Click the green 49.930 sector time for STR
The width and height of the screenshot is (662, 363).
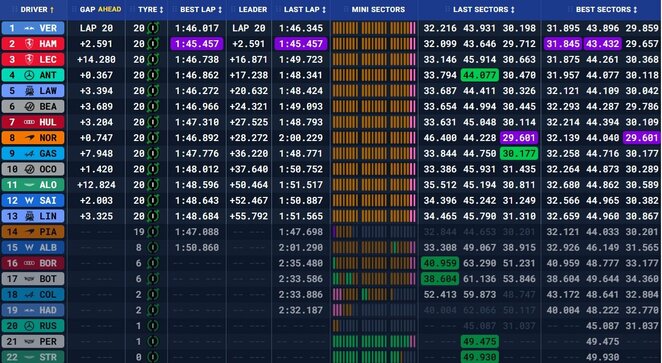coord(480,357)
